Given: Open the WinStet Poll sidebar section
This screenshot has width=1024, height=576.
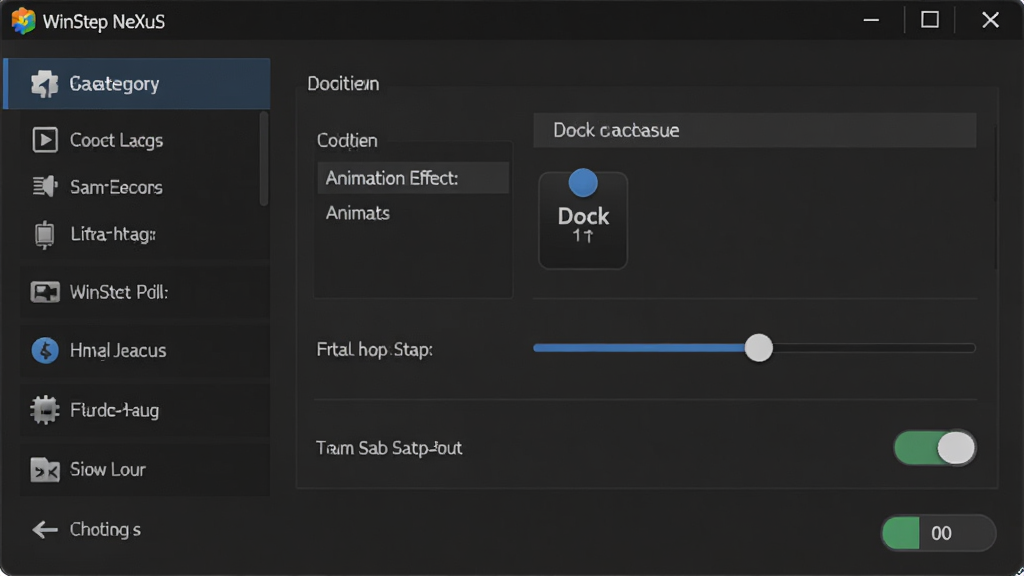Looking at the screenshot, I should pos(145,292).
